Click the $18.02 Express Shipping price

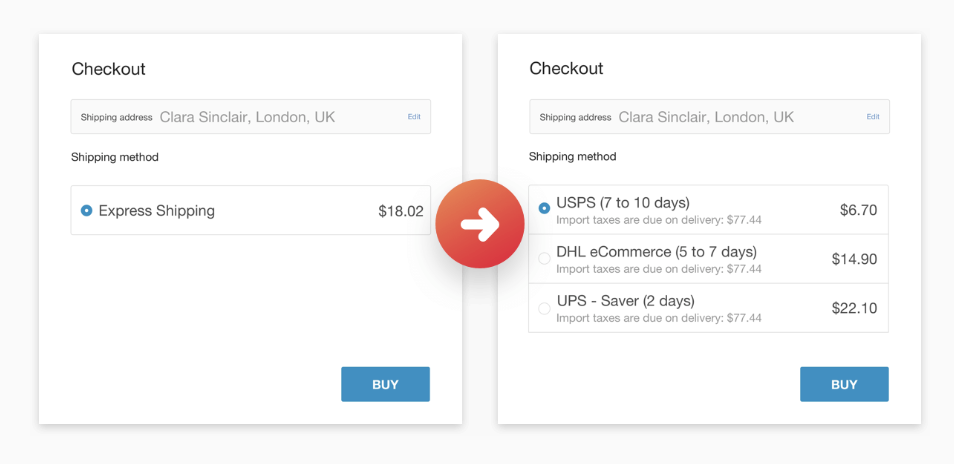pyautogui.click(x=401, y=211)
